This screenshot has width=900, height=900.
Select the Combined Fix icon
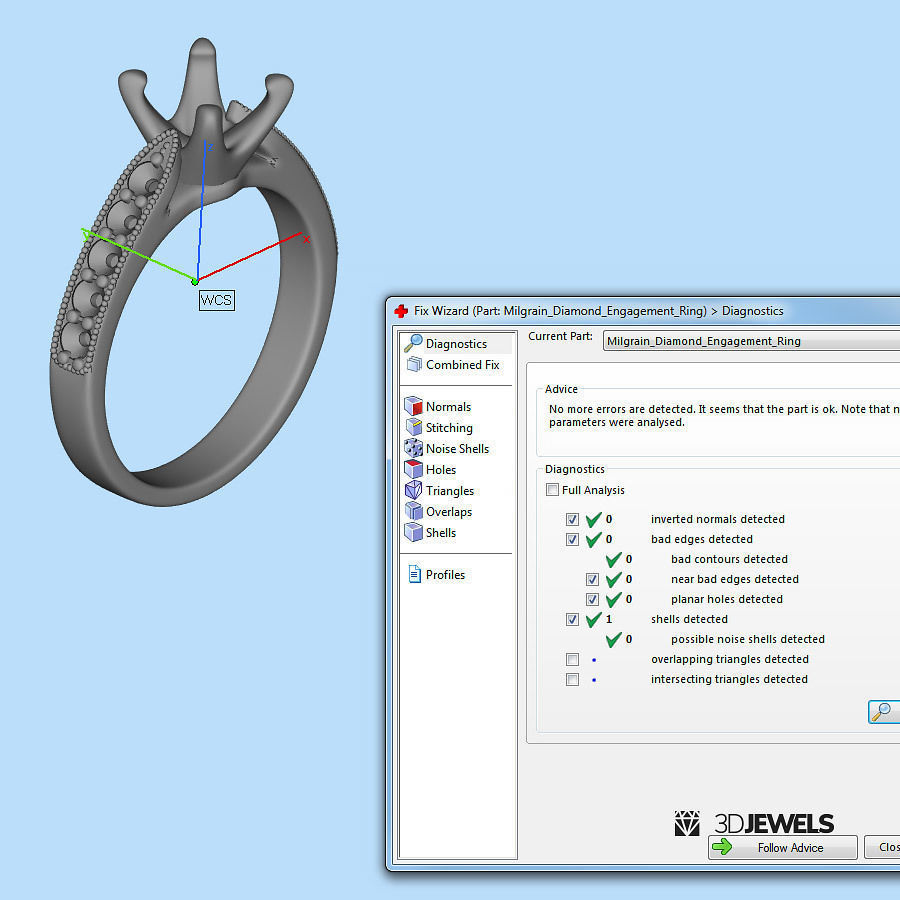(x=414, y=364)
